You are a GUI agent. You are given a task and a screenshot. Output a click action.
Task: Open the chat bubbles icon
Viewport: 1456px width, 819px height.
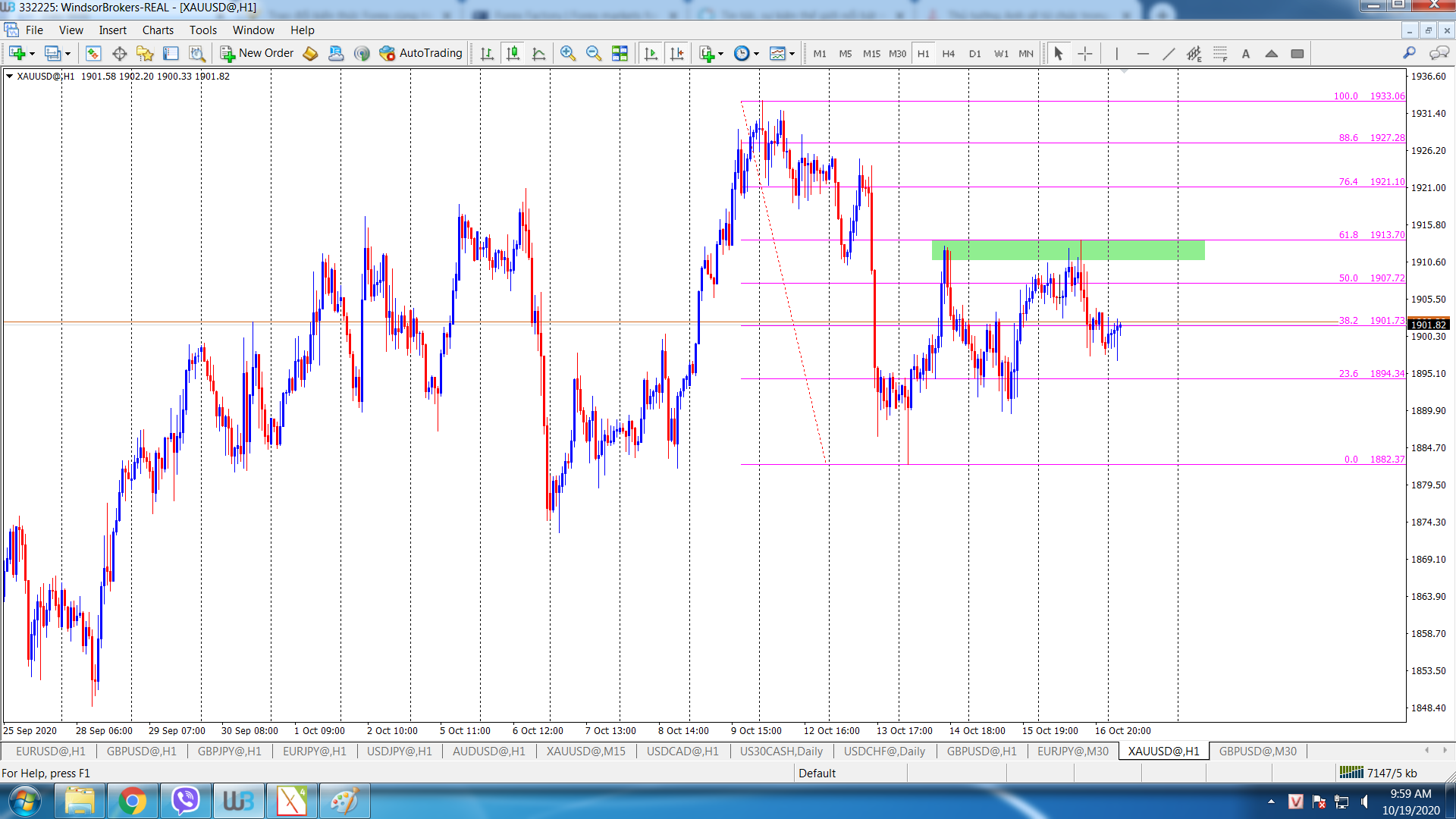[x=1439, y=52]
